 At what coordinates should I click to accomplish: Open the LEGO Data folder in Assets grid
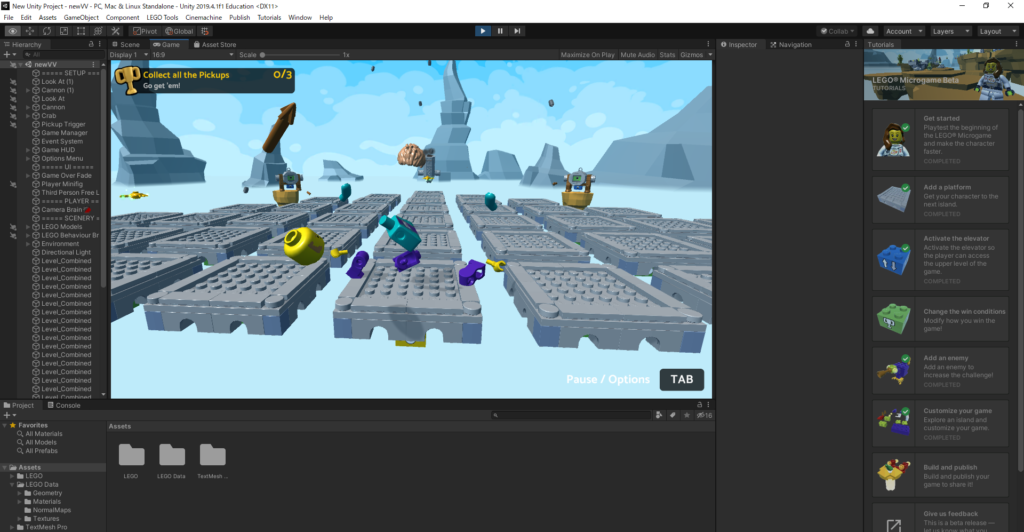tap(171, 461)
